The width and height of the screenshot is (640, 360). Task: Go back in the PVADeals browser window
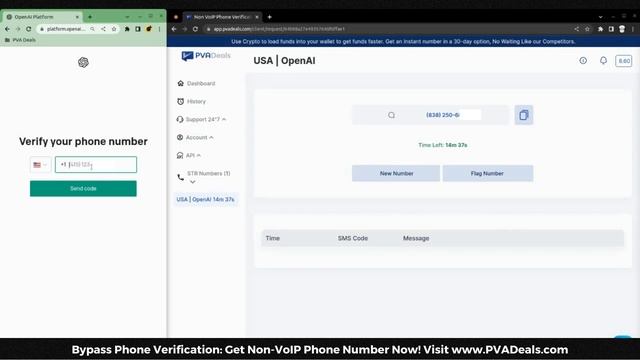click(x=174, y=29)
